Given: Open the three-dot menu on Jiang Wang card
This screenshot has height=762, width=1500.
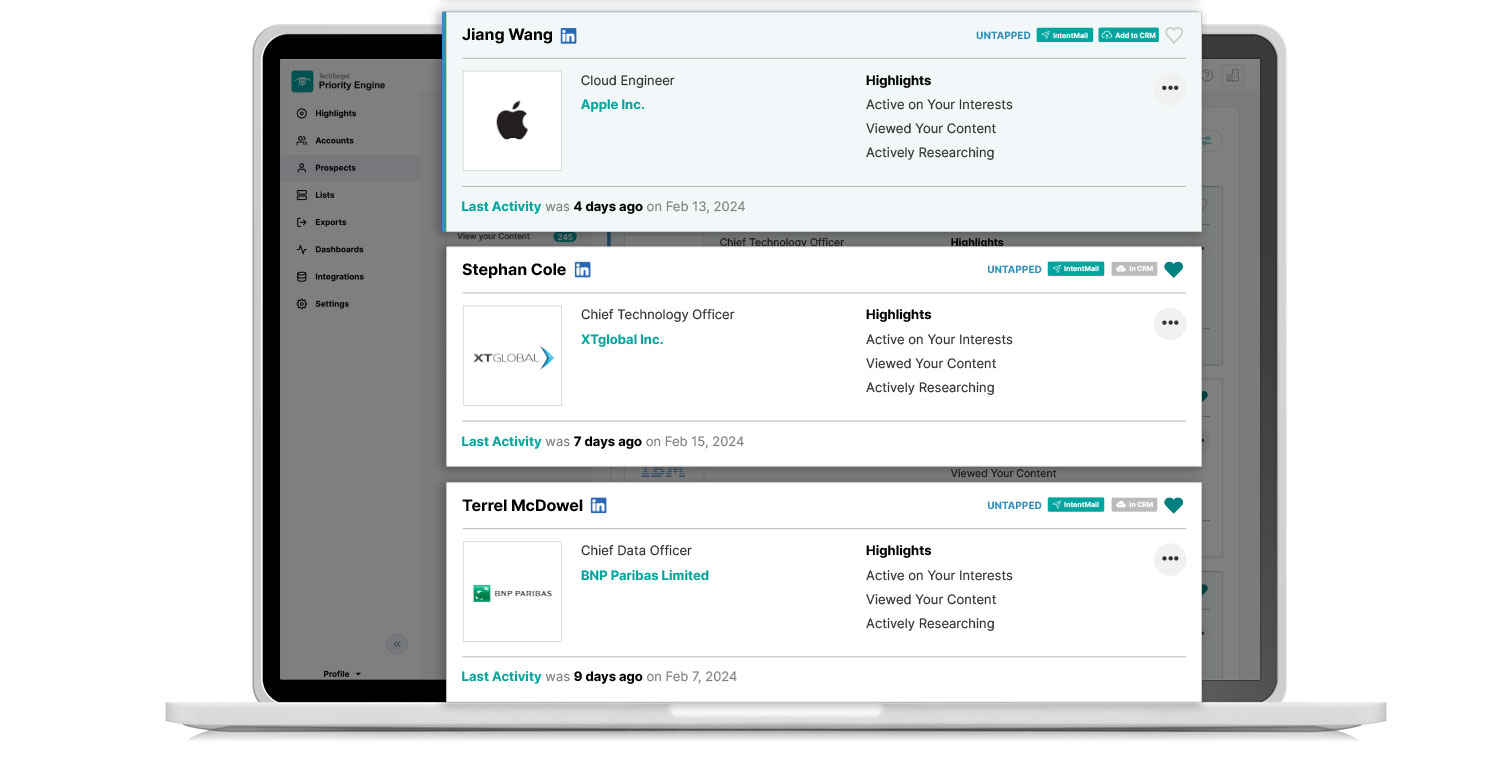Looking at the screenshot, I should 1170,88.
